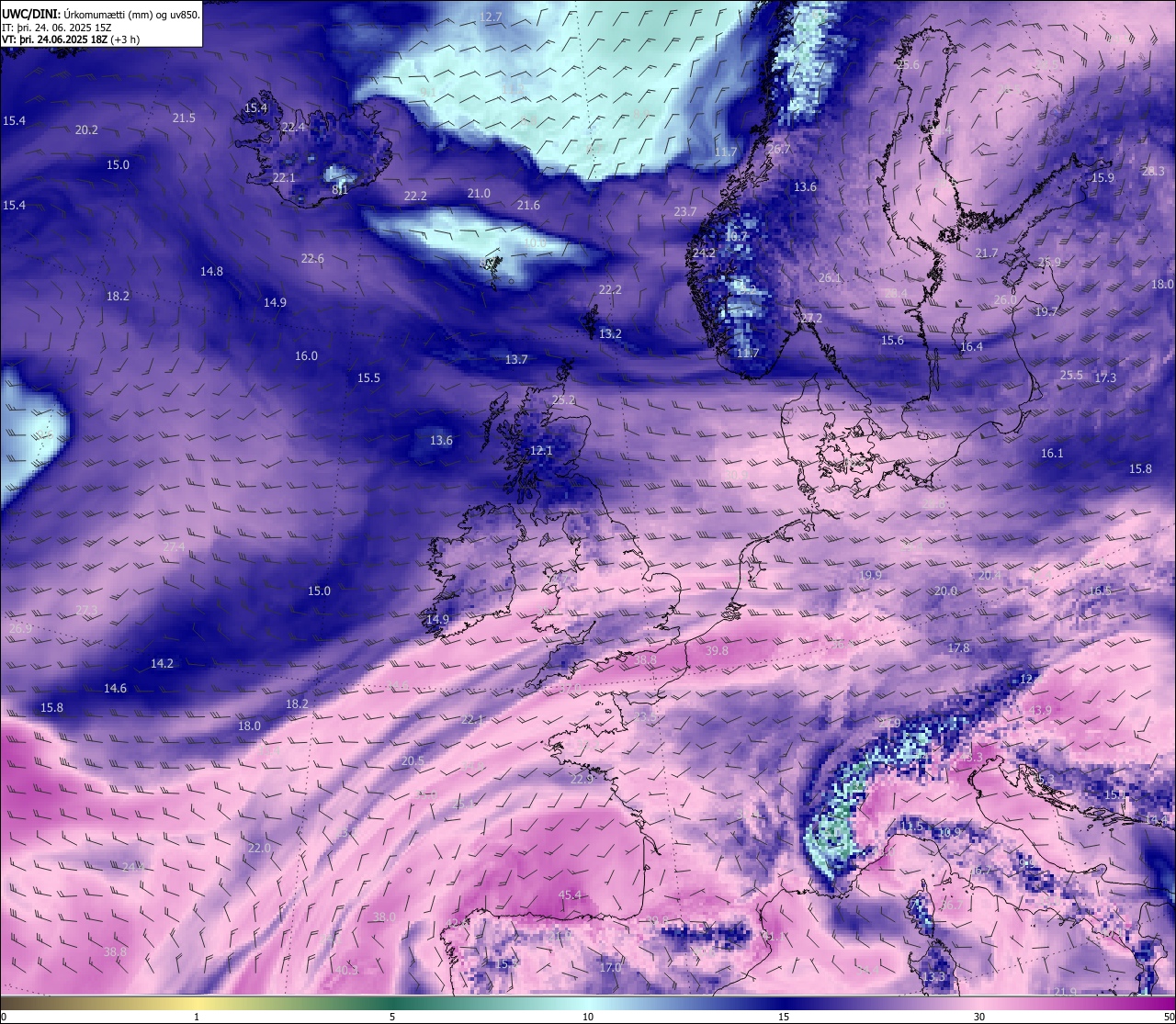This screenshot has width=1176, height=1024.
Task: Select the VT 18Z valid time line
Action: point(71,39)
